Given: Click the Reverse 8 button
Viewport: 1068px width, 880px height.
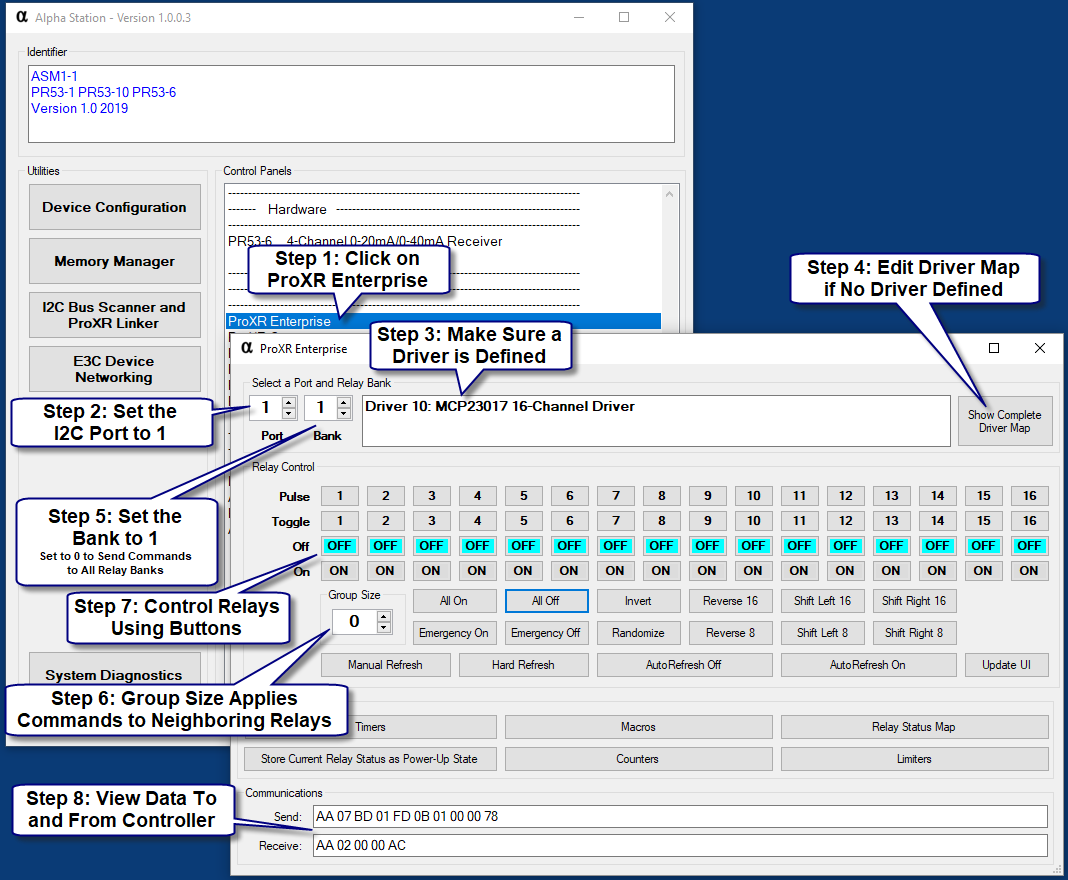Looking at the screenshot, I should pyautogui.click(x=731, y=633).
